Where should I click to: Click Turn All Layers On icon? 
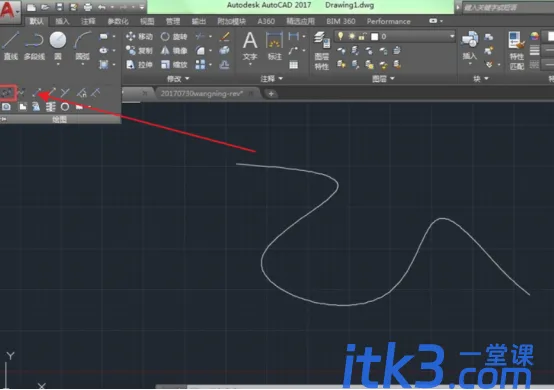[341, 65]
